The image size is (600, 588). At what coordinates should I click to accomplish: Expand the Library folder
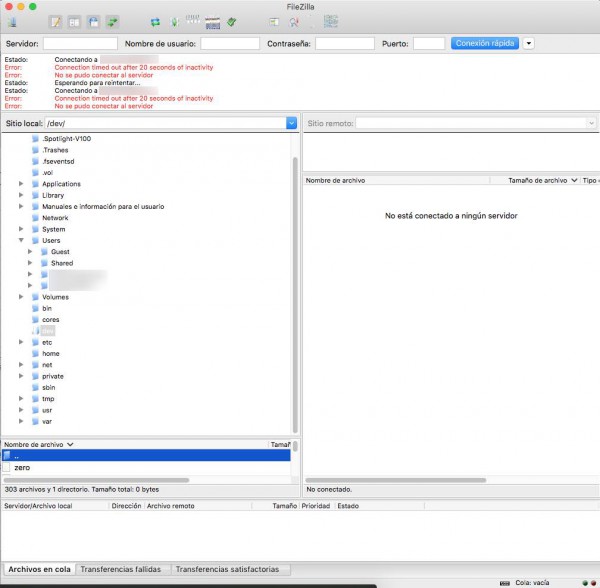(x=21, y=195)
